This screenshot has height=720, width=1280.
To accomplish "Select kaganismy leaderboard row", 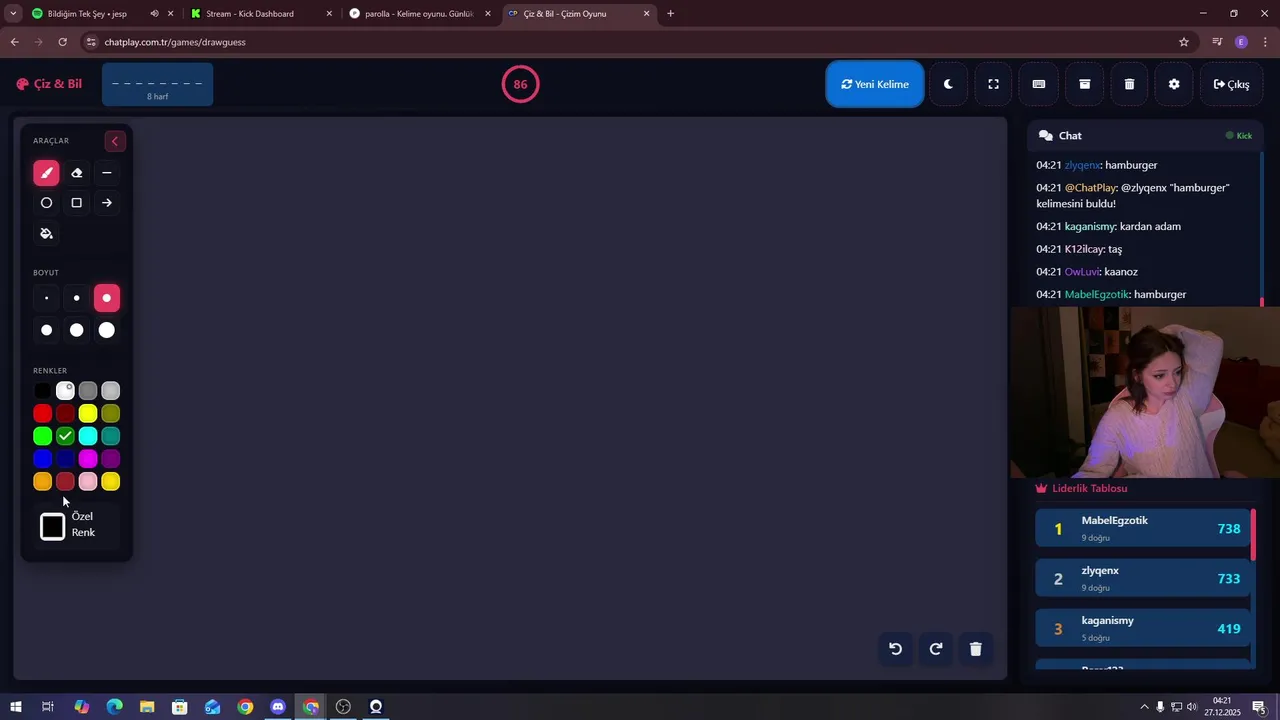I will (1143, 628).
